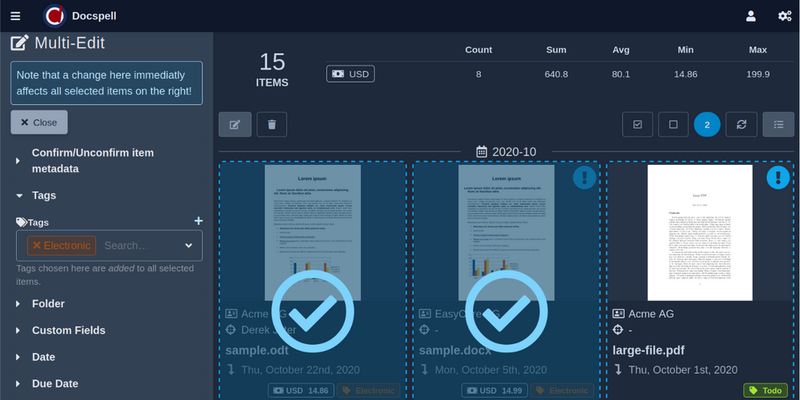Click the Max value 199.9
This screenshot has width=800, height=400.
758,74
